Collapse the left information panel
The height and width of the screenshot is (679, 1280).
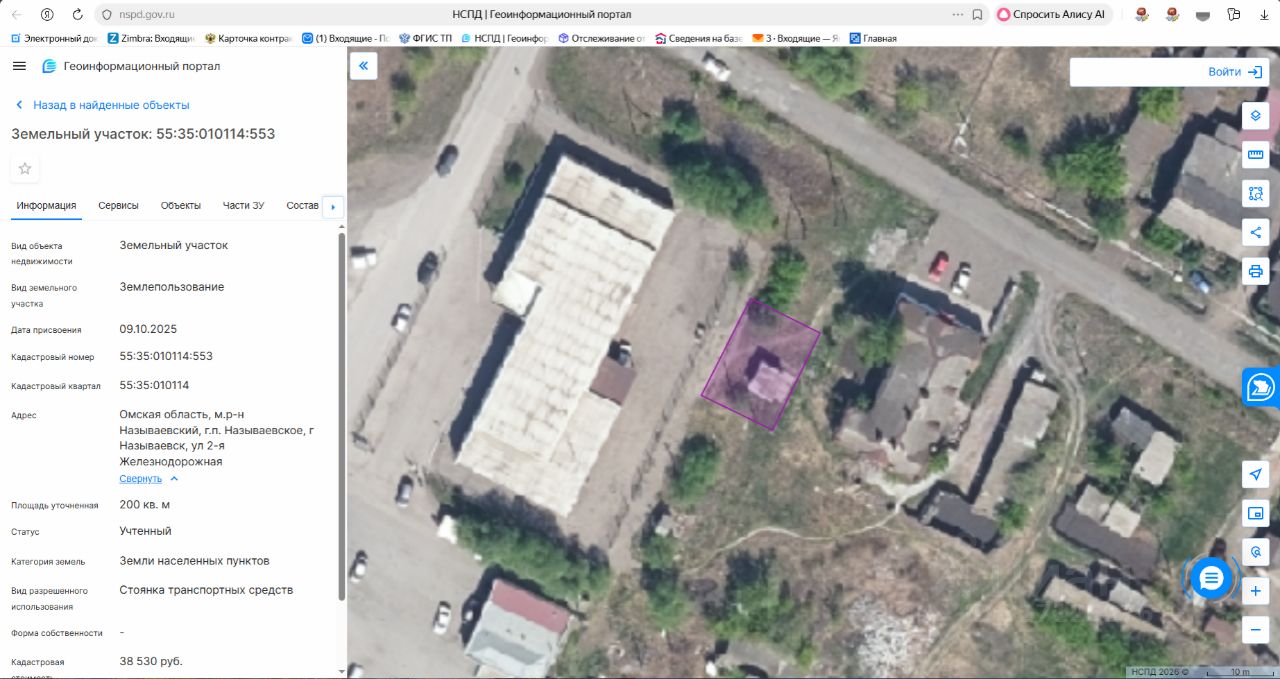tap(363, 66)
